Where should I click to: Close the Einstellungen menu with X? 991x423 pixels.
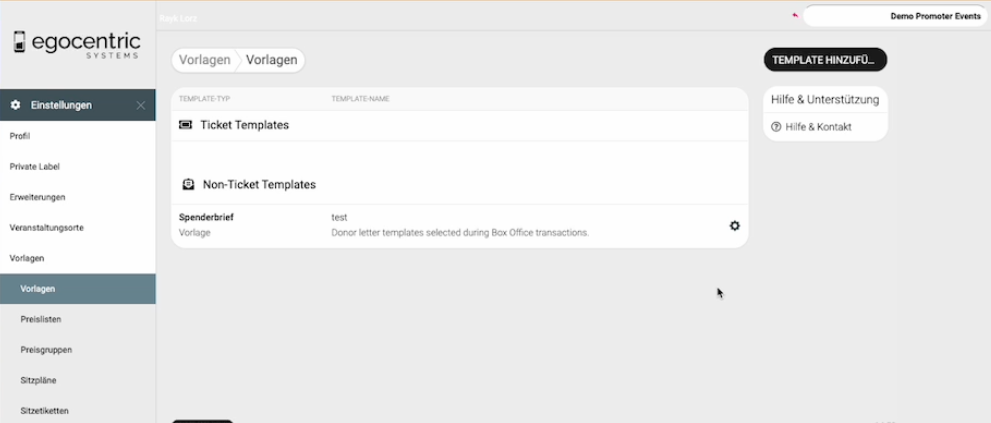[141, 105]
